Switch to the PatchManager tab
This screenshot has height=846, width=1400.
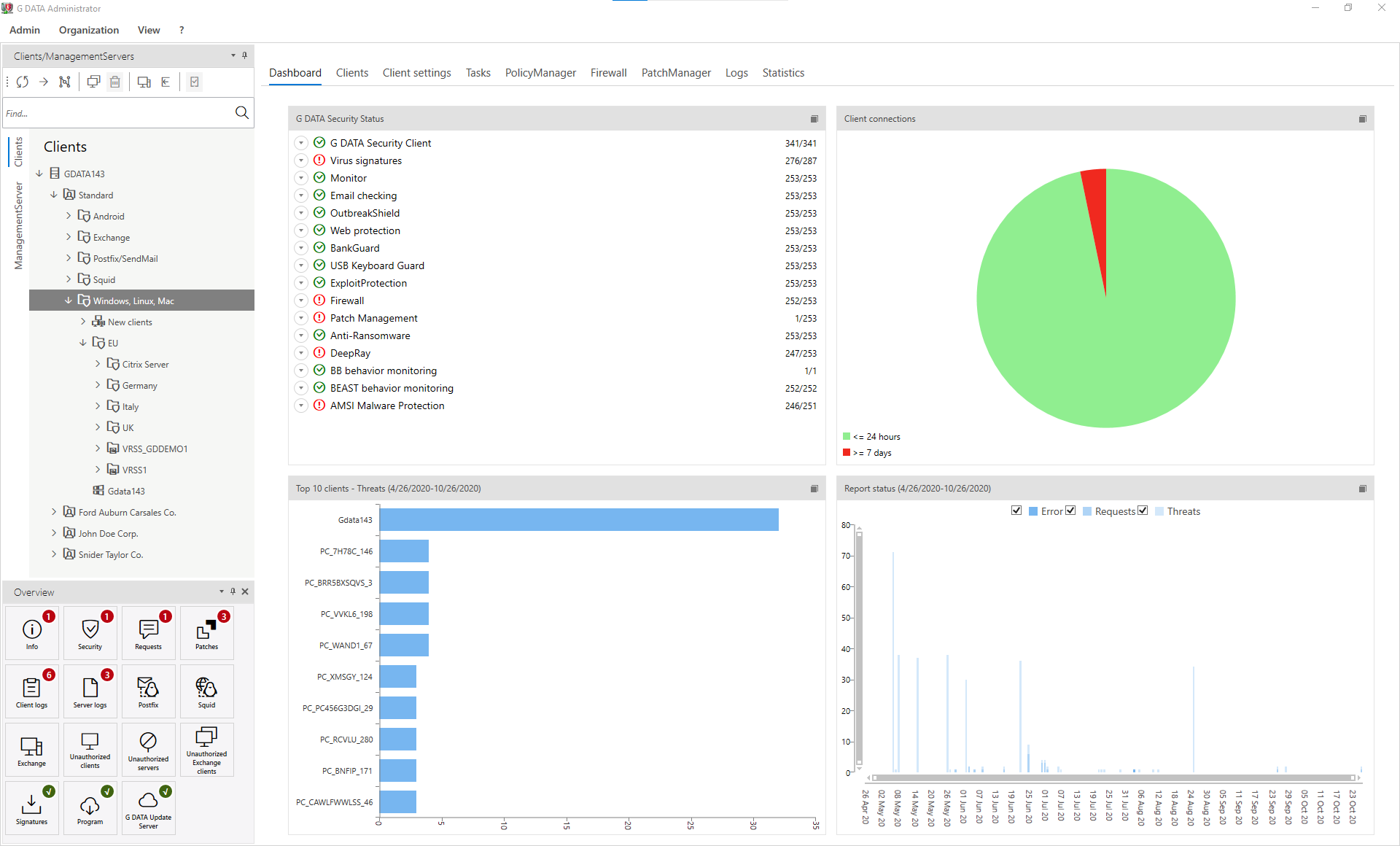click(676, 73)
